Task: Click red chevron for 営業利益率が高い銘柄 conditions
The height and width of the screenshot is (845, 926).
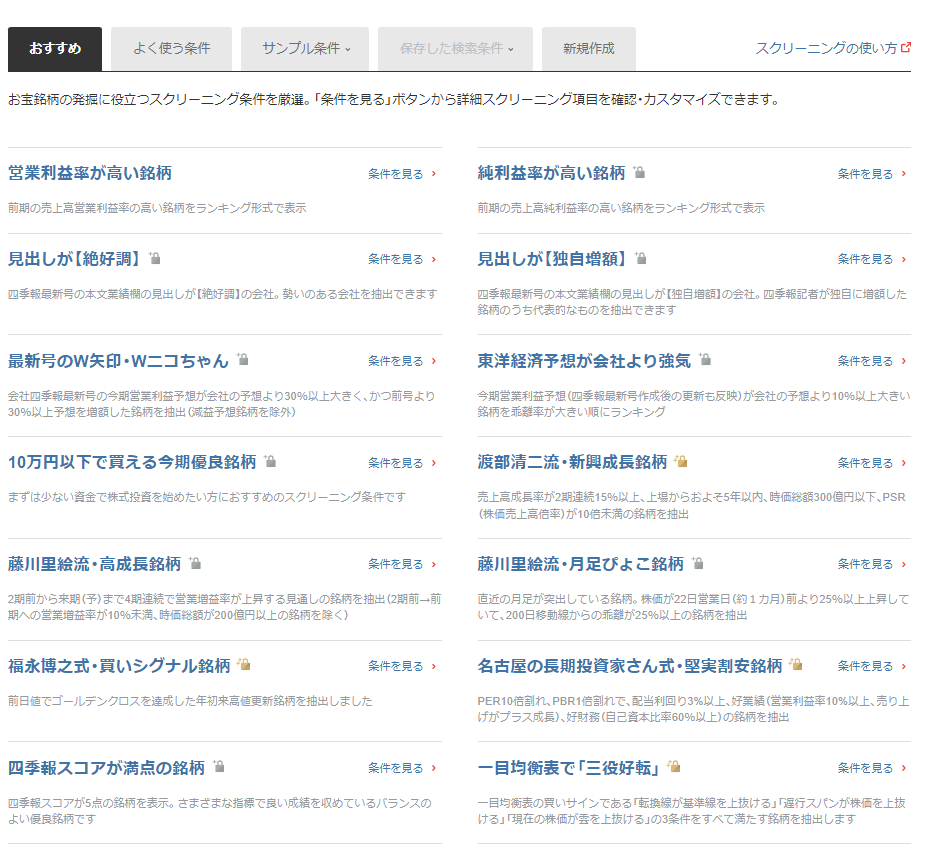Action: pos(433,174)
